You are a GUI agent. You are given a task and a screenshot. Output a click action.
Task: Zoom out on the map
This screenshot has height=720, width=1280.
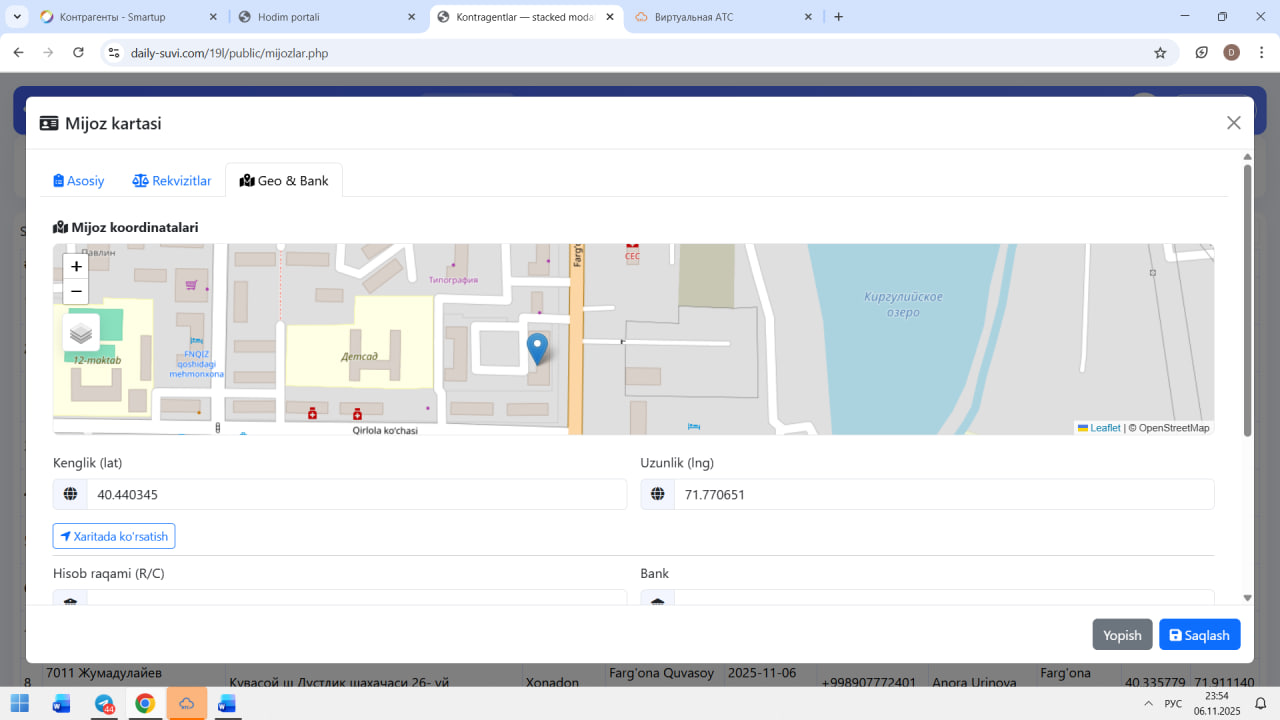(x=76, y=292)
